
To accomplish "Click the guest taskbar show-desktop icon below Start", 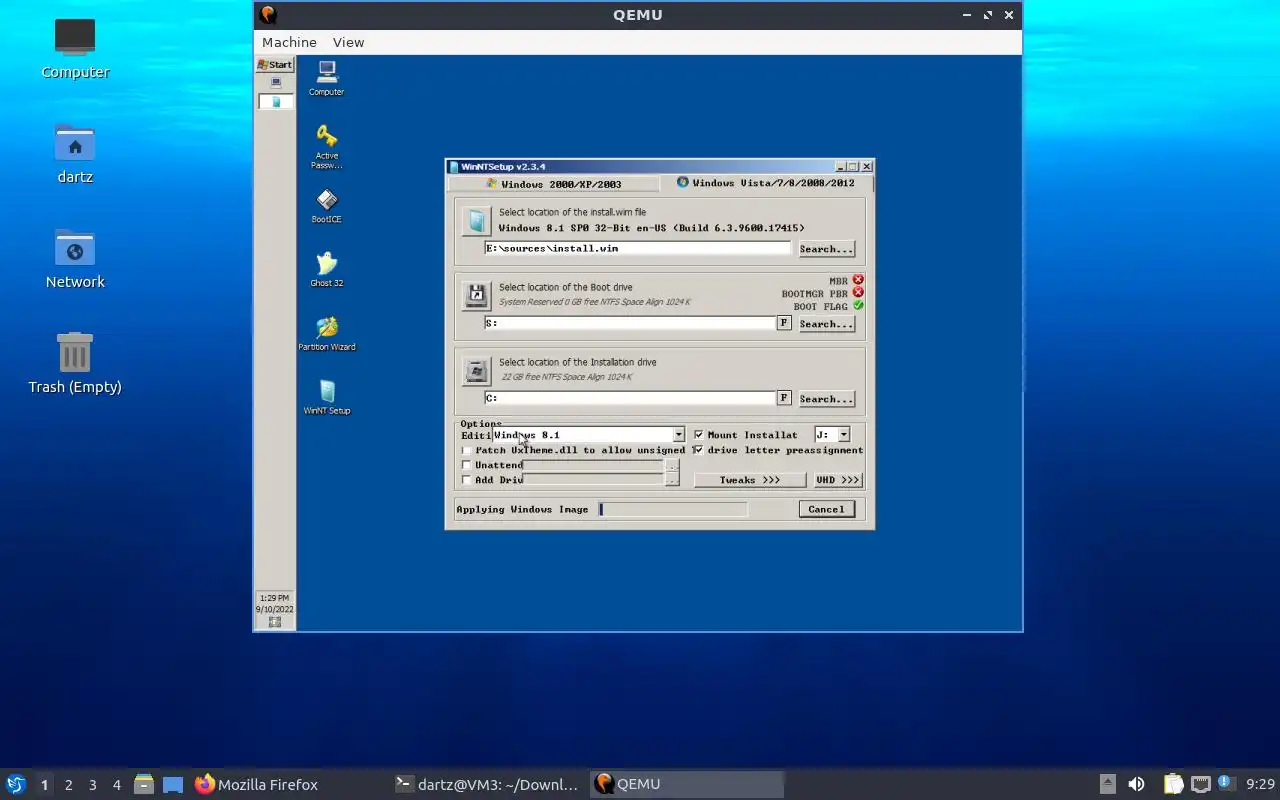I will click(276, 82).
